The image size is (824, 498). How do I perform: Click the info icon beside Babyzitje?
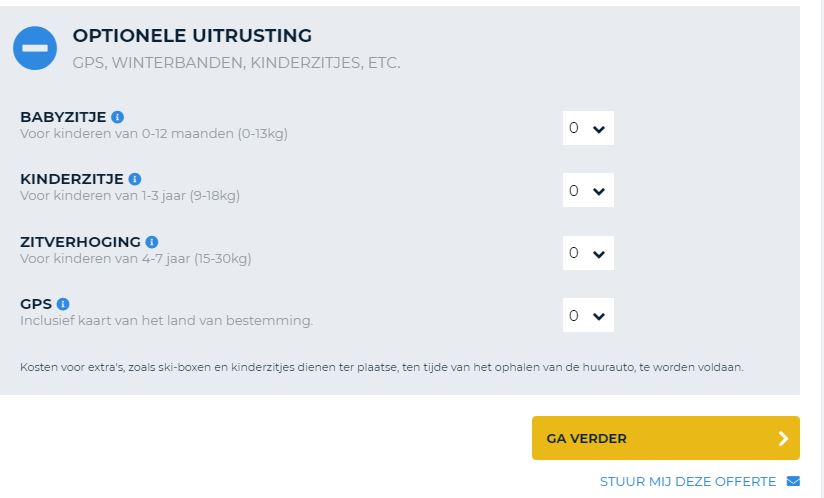tap(118, 117)
